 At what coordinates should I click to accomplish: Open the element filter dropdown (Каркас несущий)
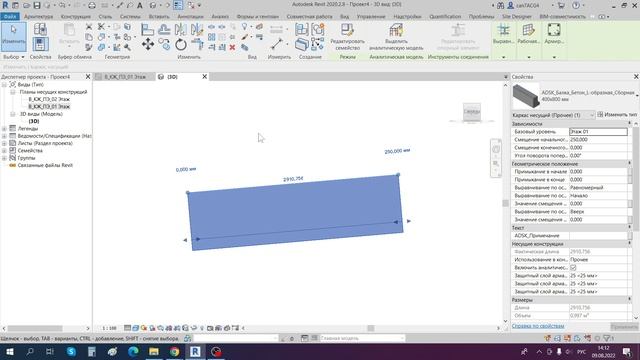(x=553, y=116)
